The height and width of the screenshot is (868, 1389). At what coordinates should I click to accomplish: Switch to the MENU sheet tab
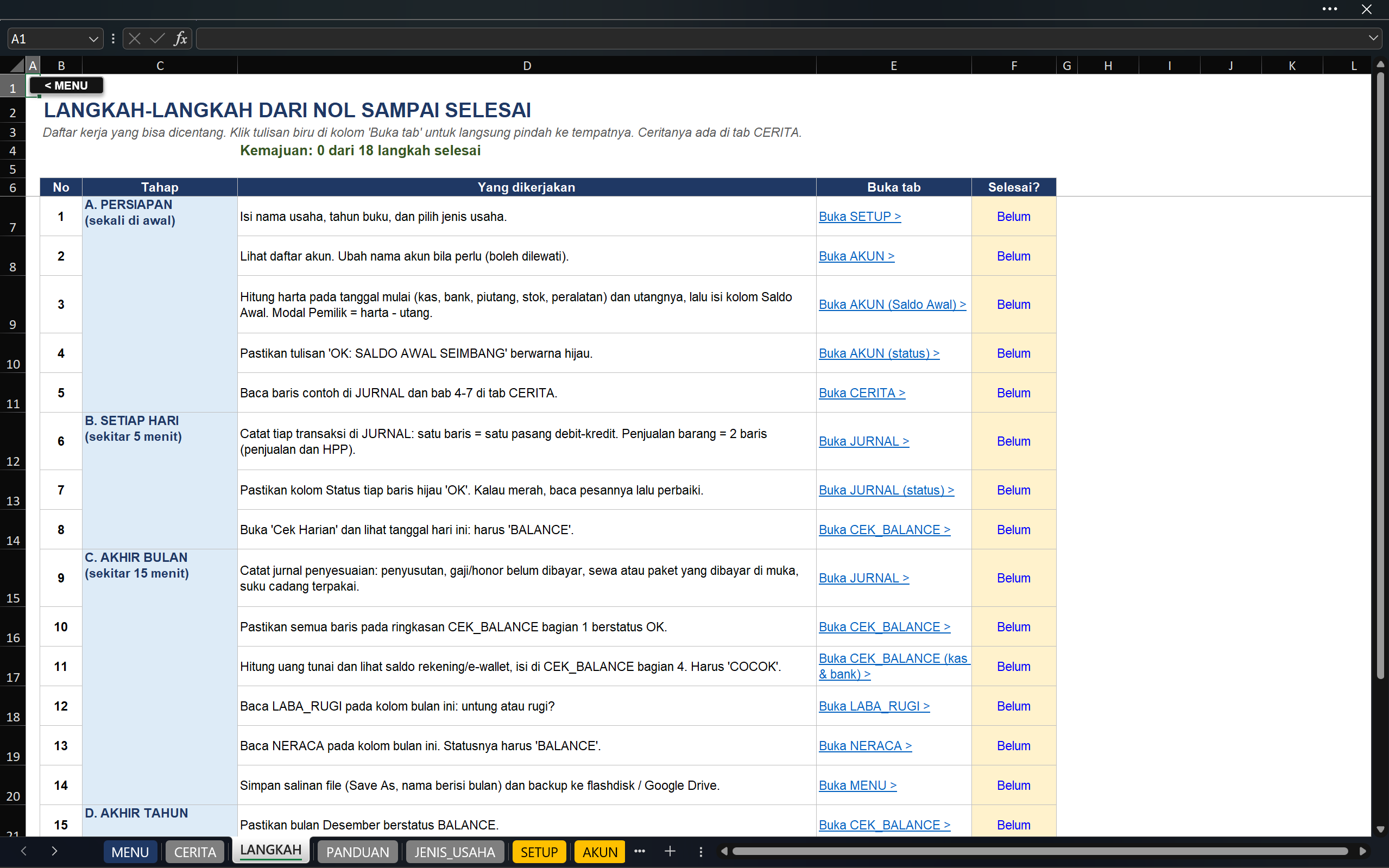click(x=130, y=852)
